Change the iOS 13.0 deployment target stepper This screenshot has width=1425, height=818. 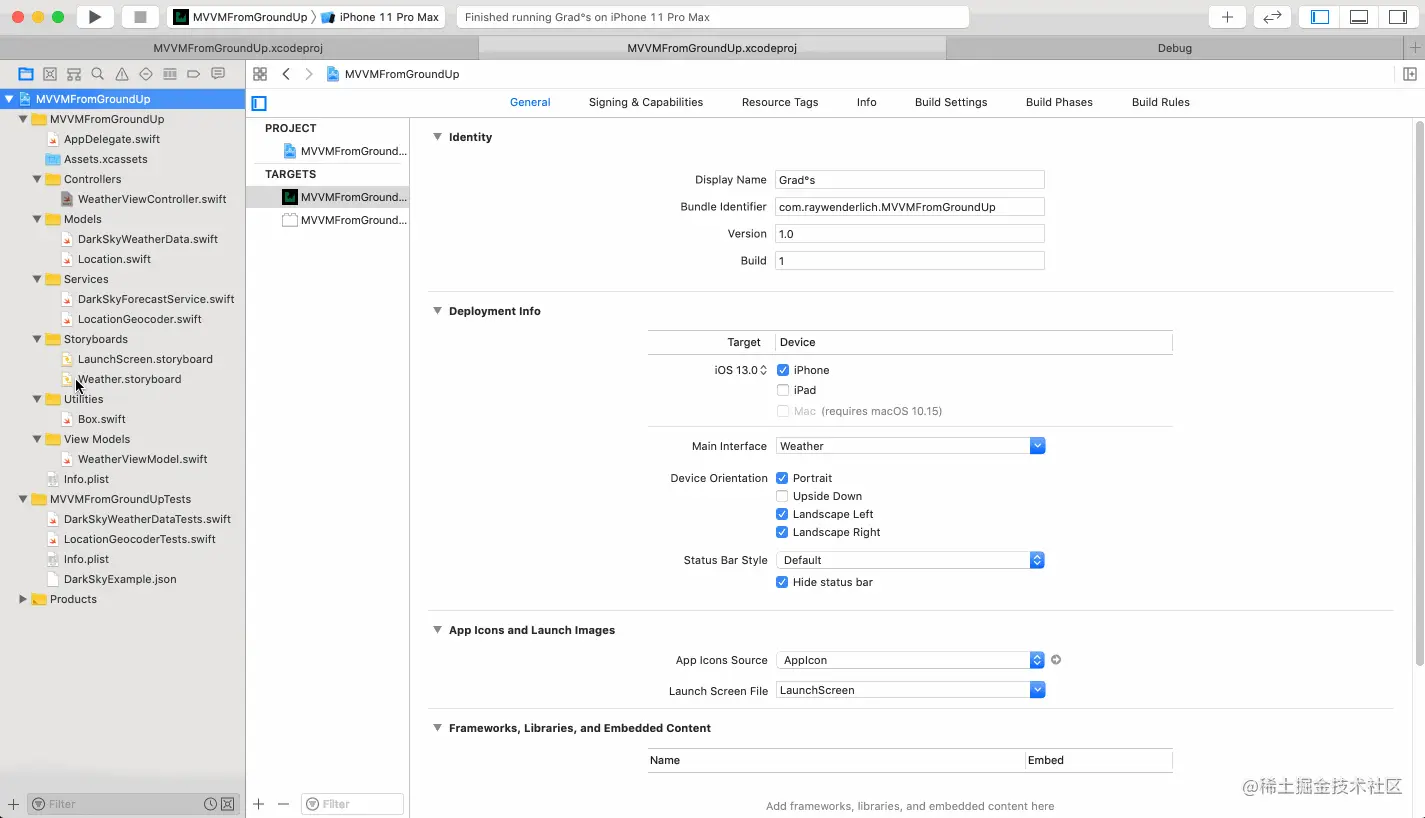(764, 370)
